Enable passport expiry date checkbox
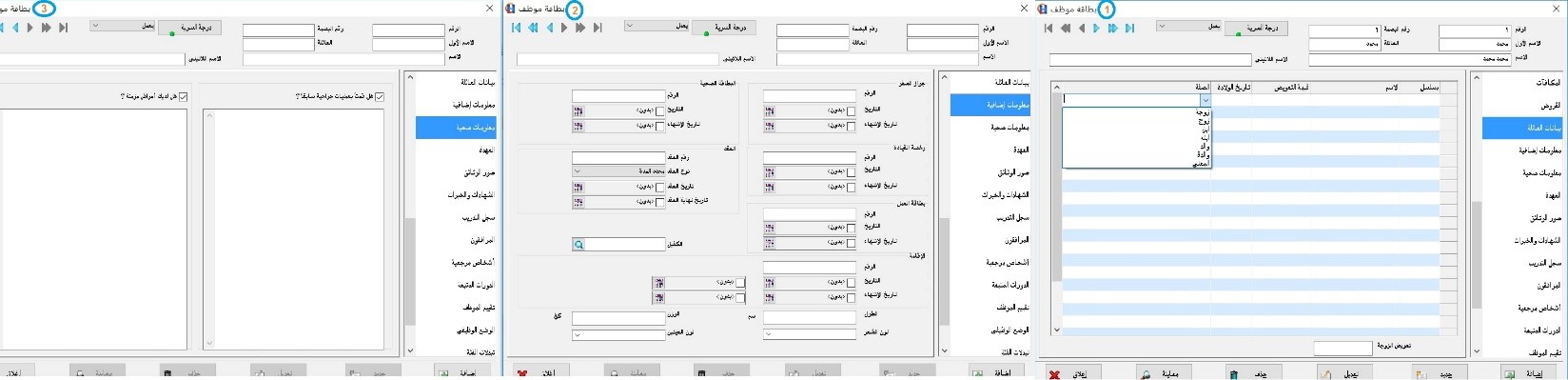Viewport: 1568px width, 380px height. click(x=852, y=126)
